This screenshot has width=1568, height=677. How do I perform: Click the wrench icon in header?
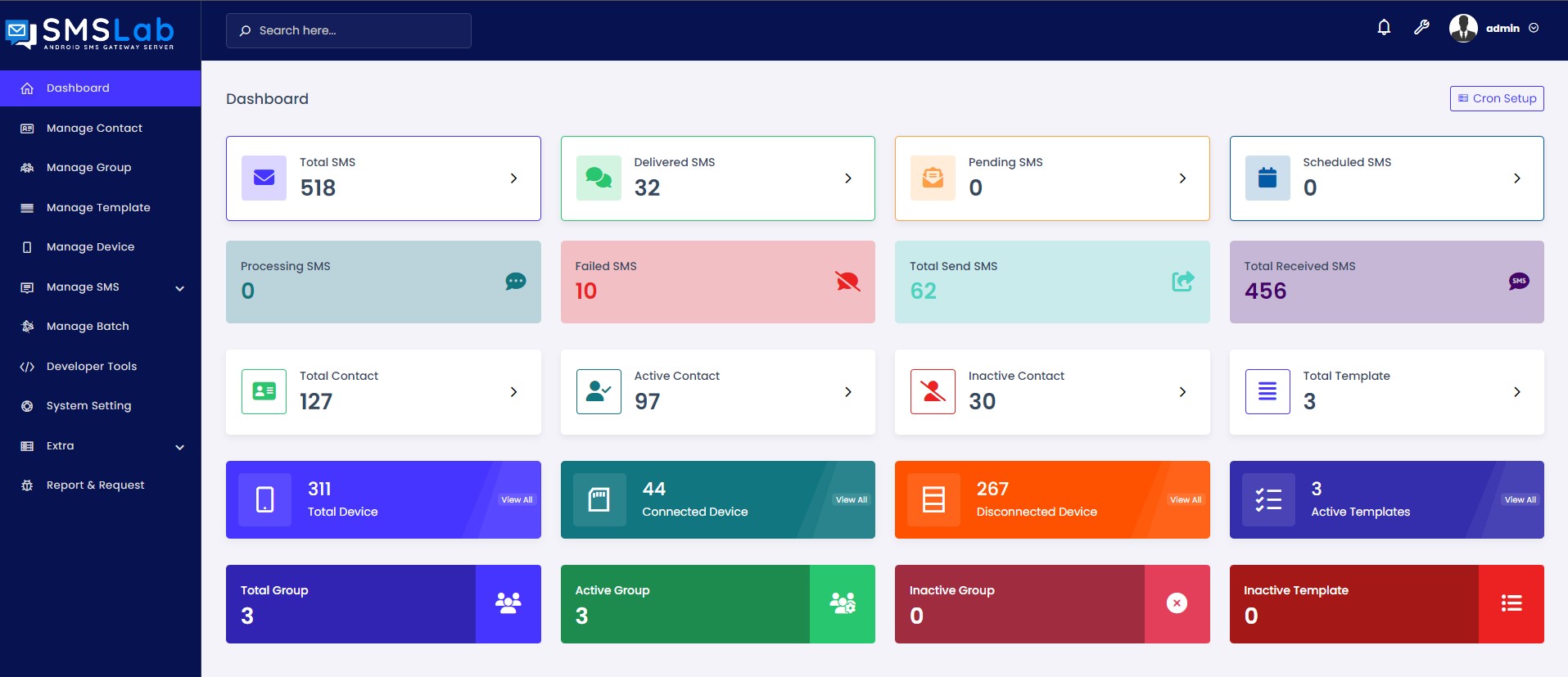click(1421, 28)
